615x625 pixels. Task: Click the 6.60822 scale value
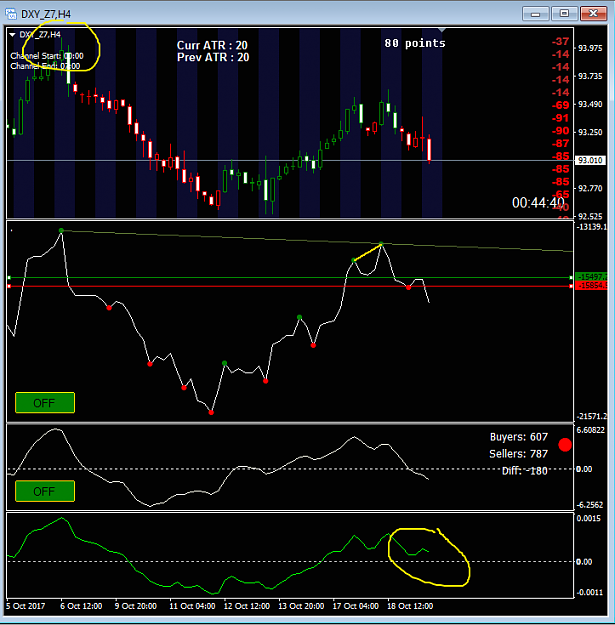(x=591, y=430)
